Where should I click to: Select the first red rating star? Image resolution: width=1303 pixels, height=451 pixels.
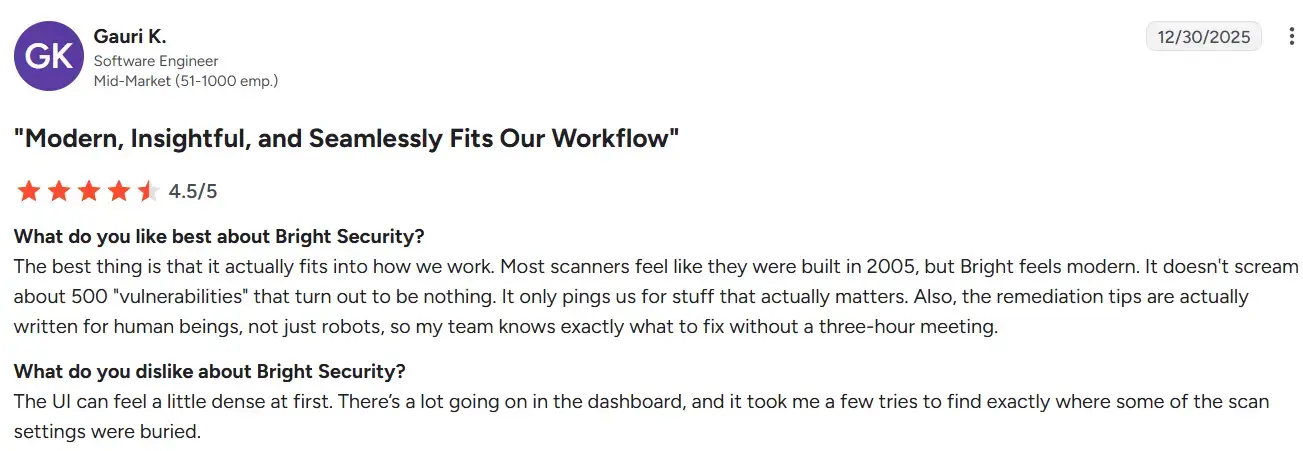[29, 191]
